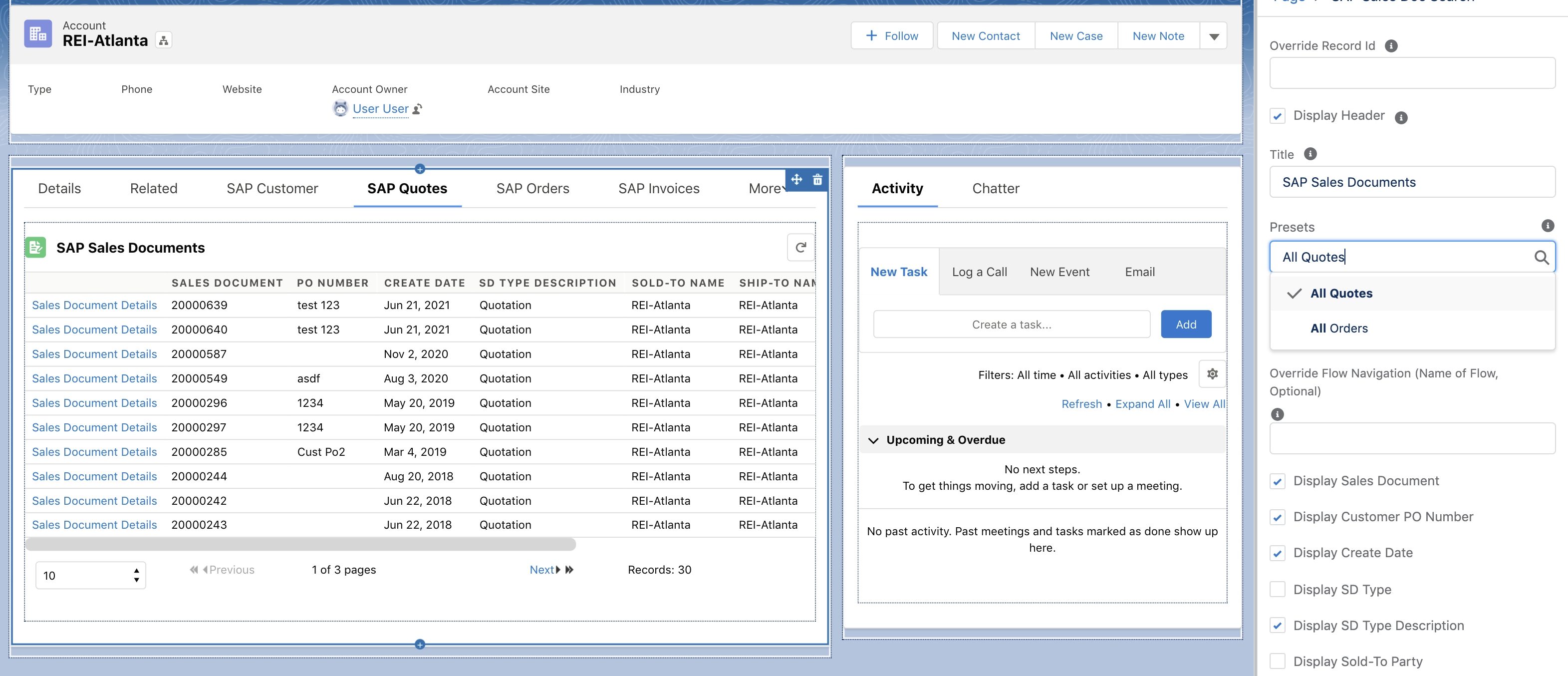Viewport: 1568px width, 676px height.
Task: Collapse Upcoming & Overdue section
Action: 873,440
